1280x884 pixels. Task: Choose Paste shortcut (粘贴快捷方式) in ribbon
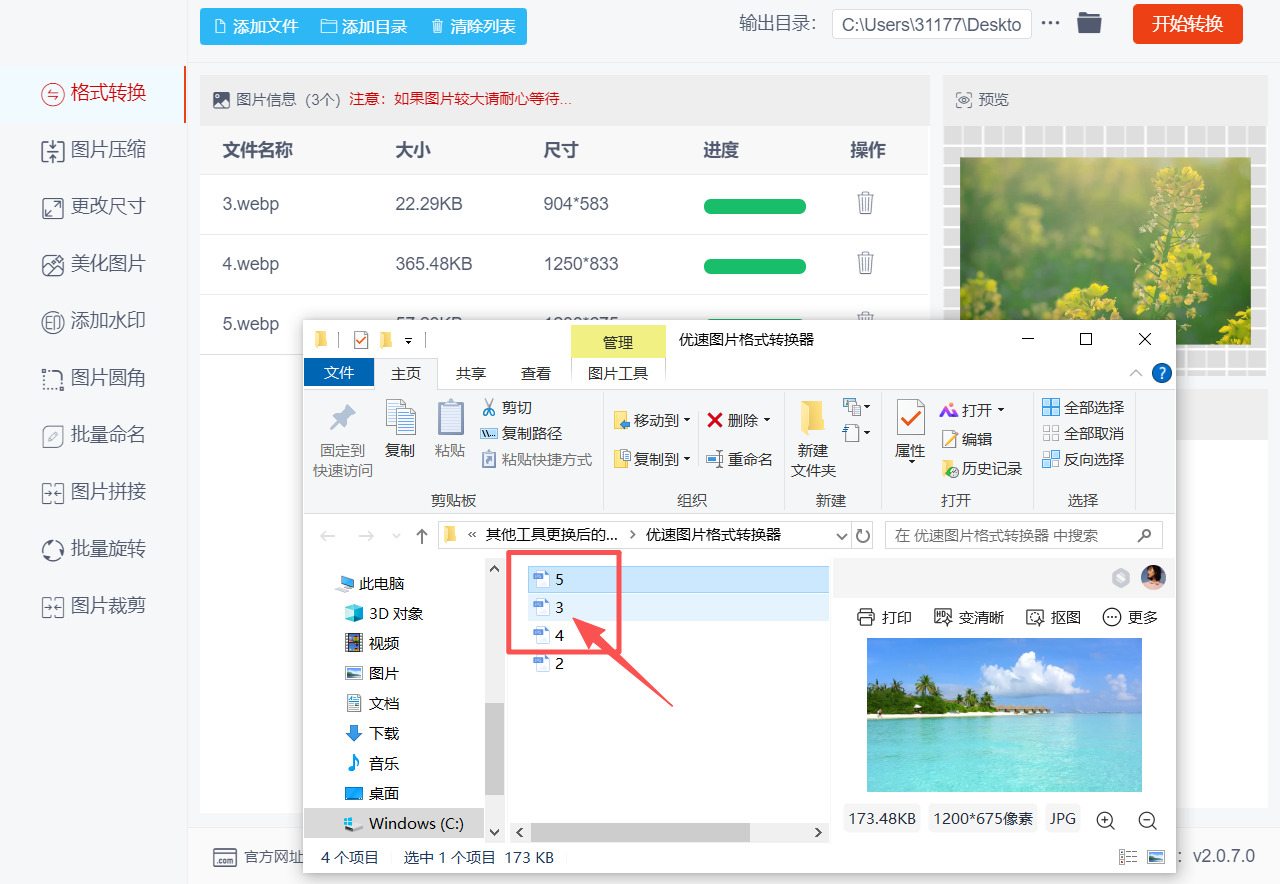[537, 460]
